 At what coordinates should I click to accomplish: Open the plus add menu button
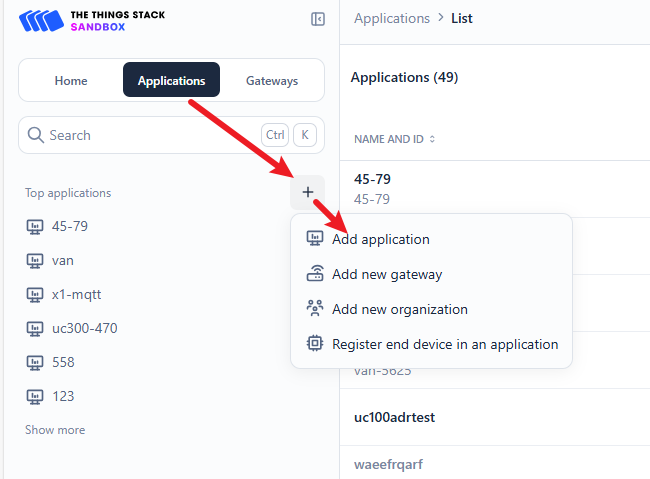pyautogui.click(x=308, y=192)
